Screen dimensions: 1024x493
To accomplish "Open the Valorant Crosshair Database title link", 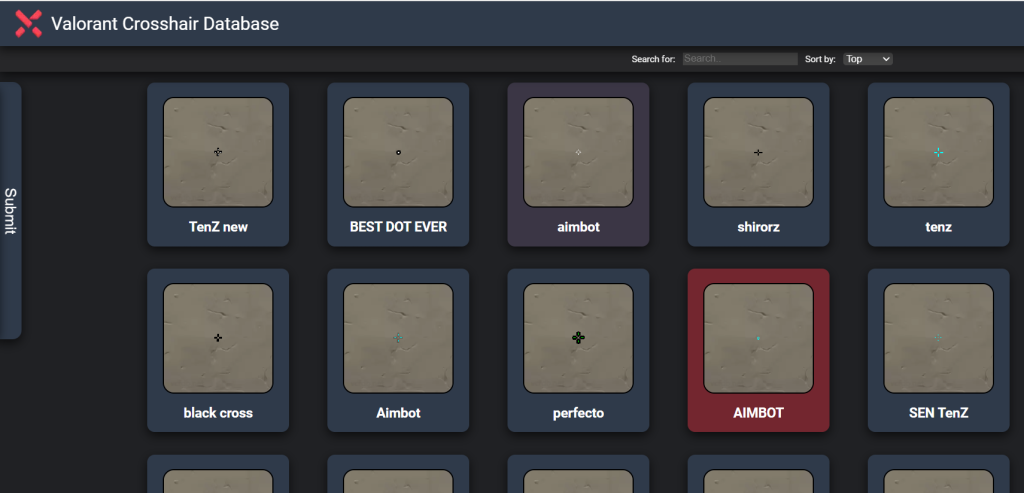I will pos(165,24).
